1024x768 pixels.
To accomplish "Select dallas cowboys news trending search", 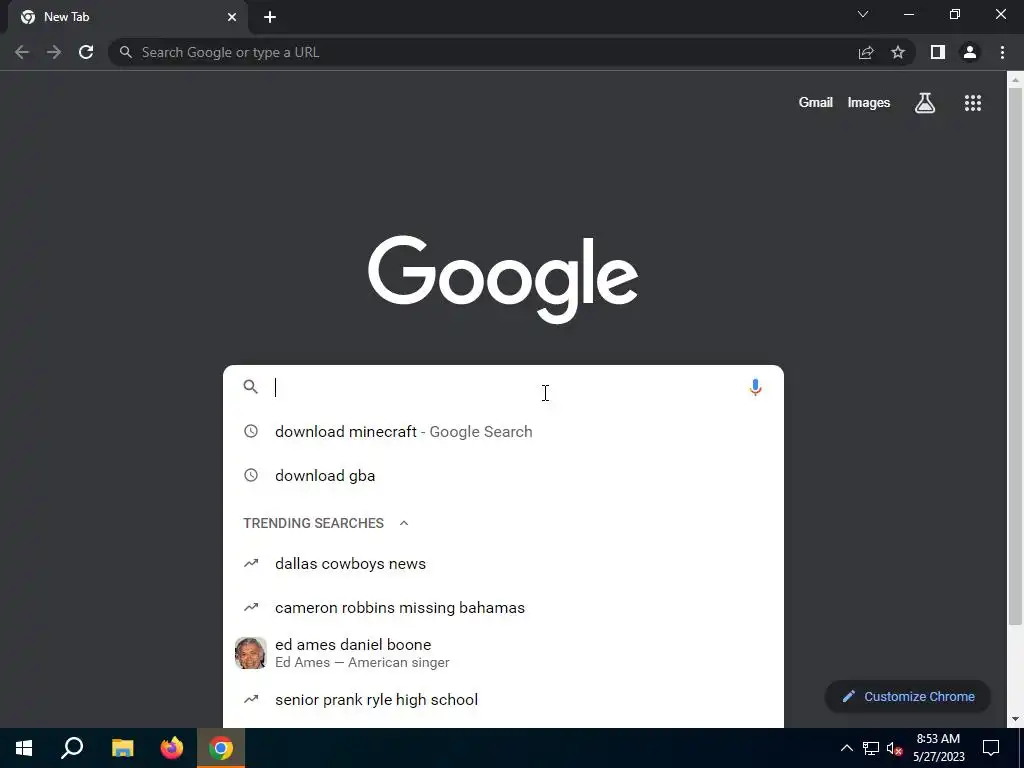I will coord(503,564).
